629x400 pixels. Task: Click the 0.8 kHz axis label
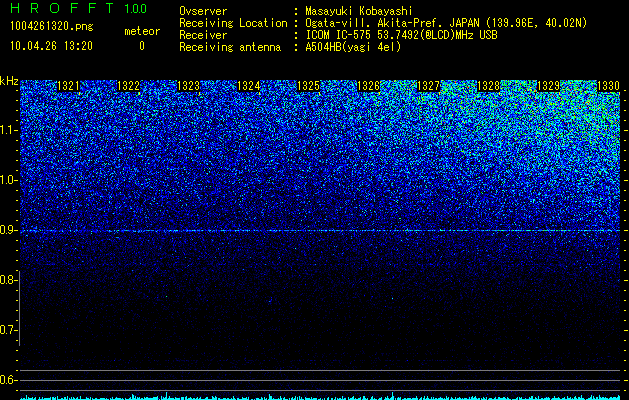(x=8, y=280)
